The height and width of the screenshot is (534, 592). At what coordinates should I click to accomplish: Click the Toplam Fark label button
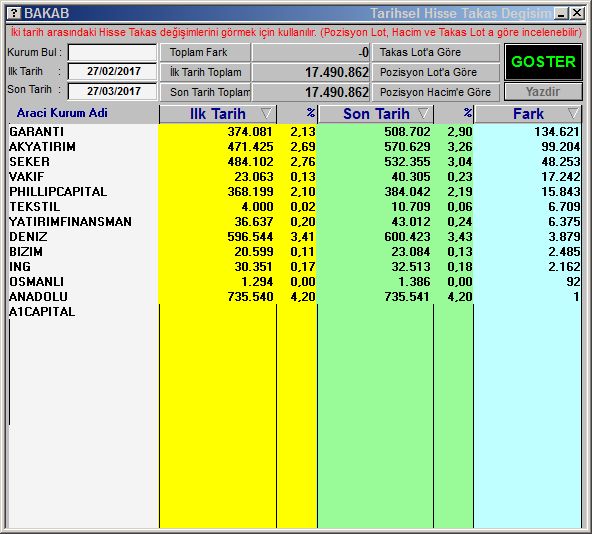[x=205, y=52]
